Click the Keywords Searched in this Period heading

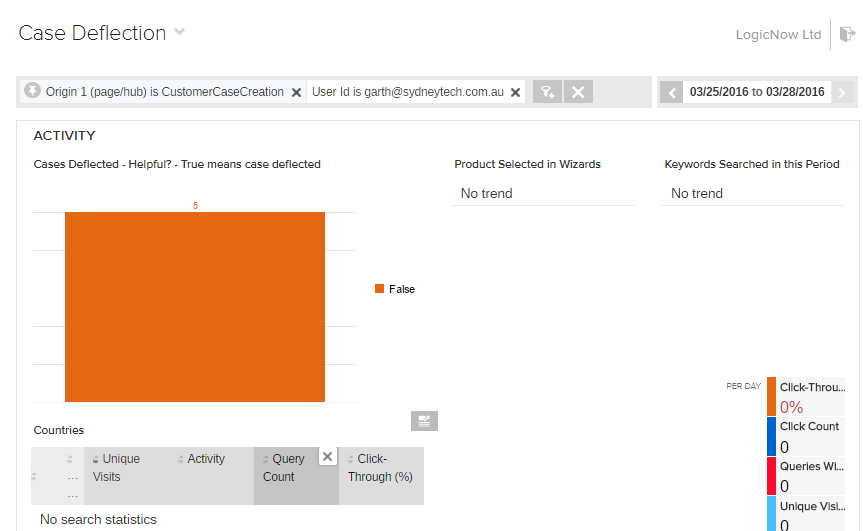coord(752,164)
